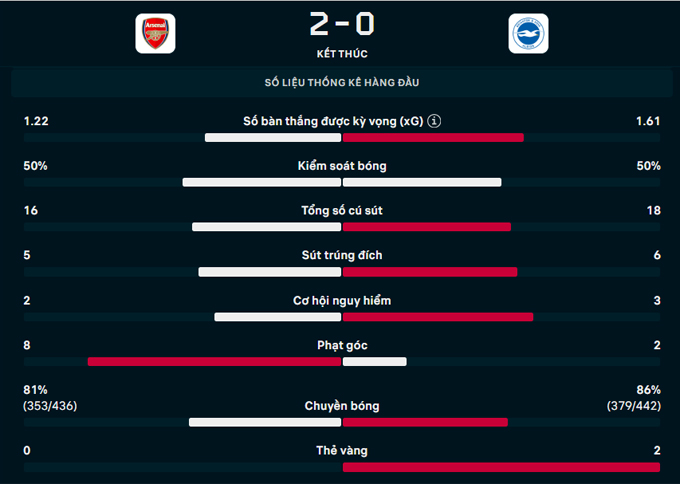The image size is (680, 484).
Task: Select the Sút trúng đích stat label
Action: point(342,255)
